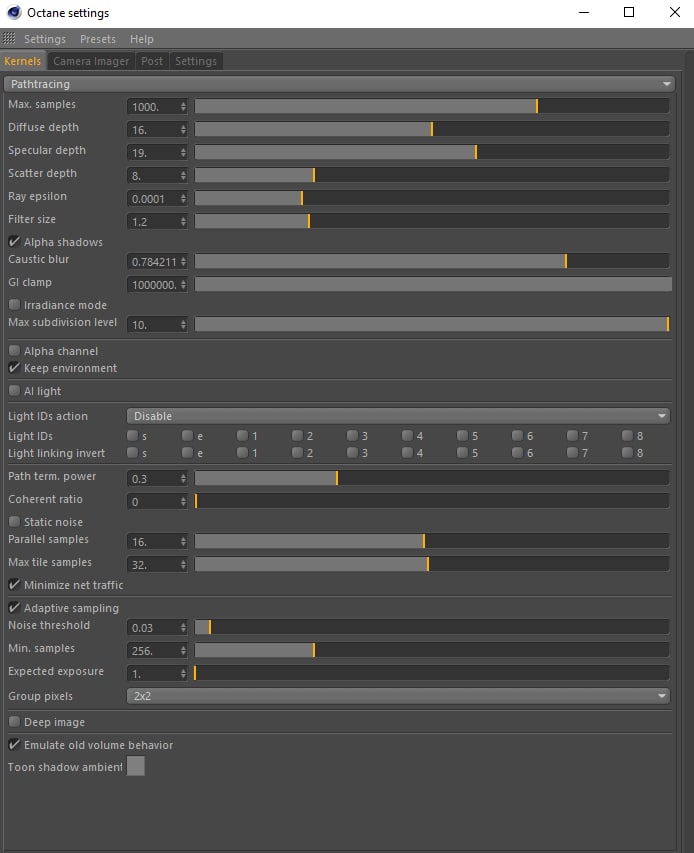
Task: Enable Irradiance mode checkbox
Action: click(x=15, y=305)
